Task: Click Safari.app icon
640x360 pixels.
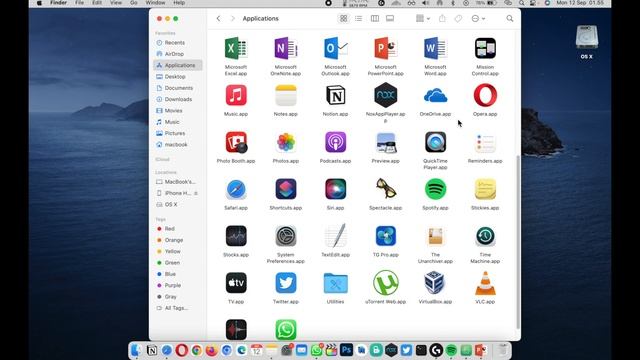Action: click(236, 189)
